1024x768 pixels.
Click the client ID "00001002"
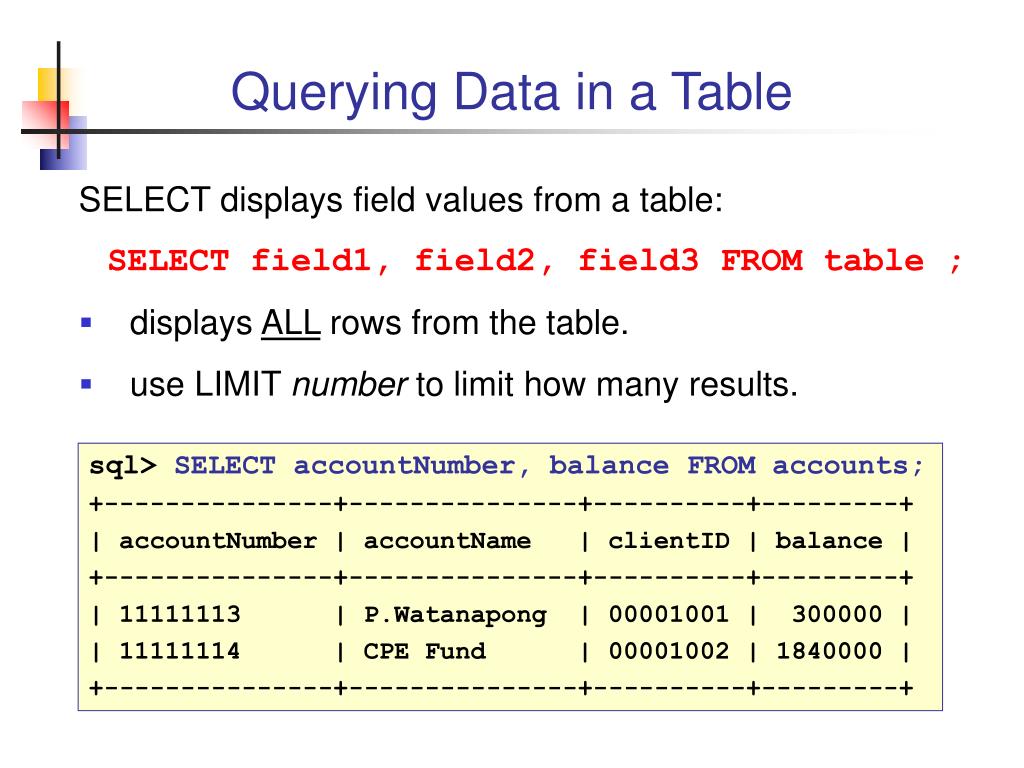point(669,651)
